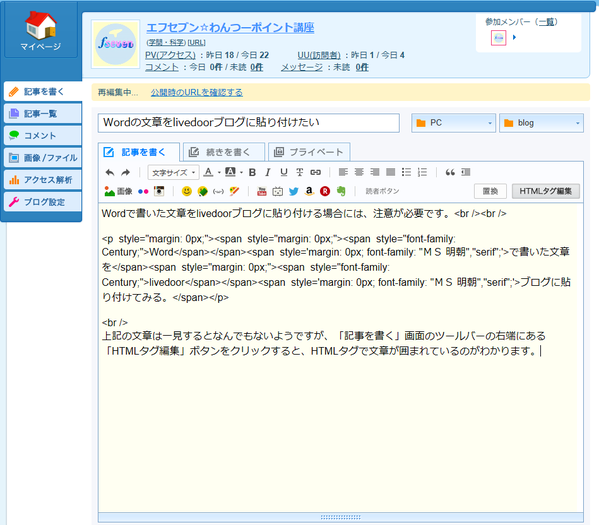Viewport: 599px width, 525px height.
Task: Open the PC category dropdown
Action: click(453, 123)
